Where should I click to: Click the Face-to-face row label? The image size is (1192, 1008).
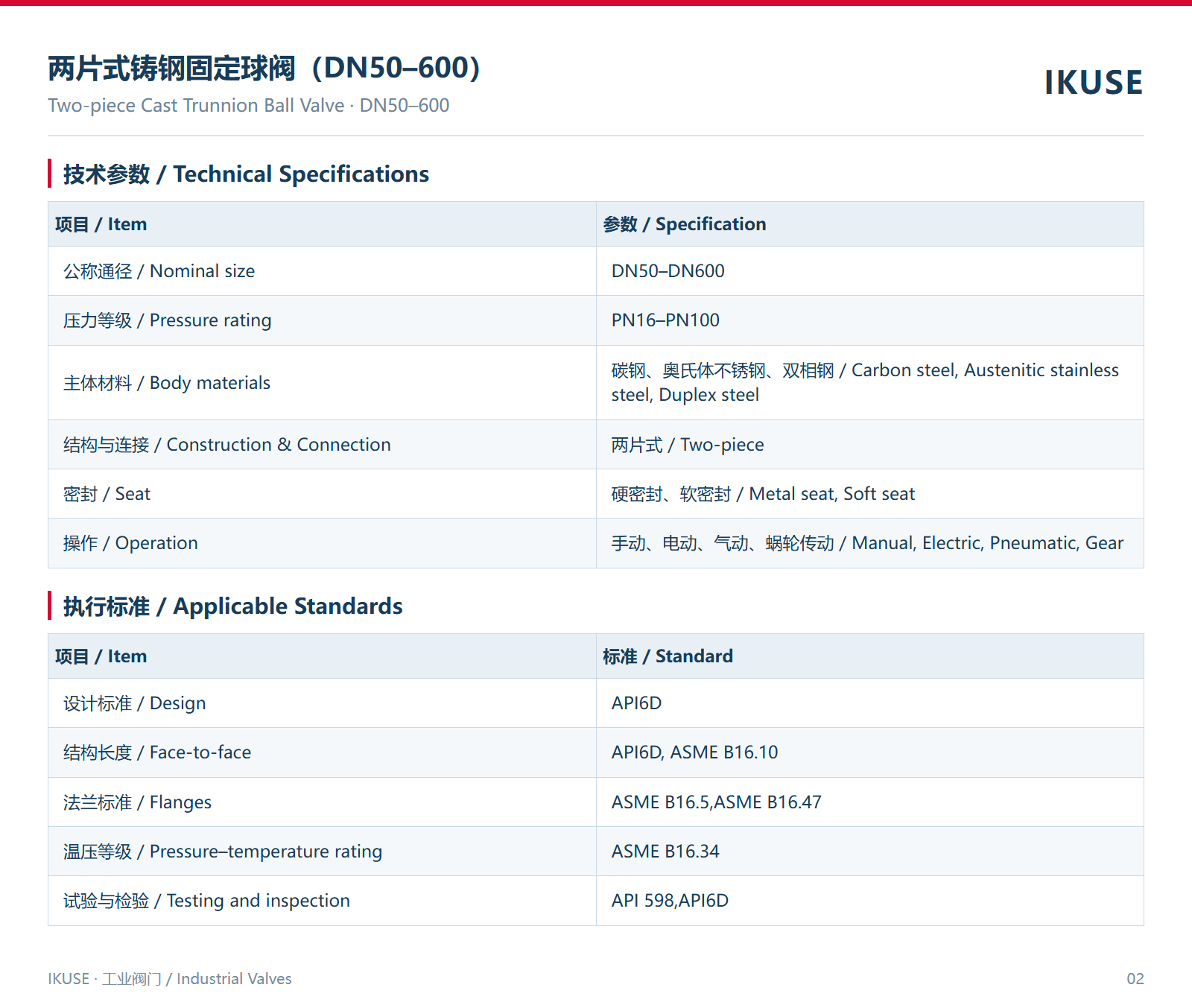coord(157,752)
